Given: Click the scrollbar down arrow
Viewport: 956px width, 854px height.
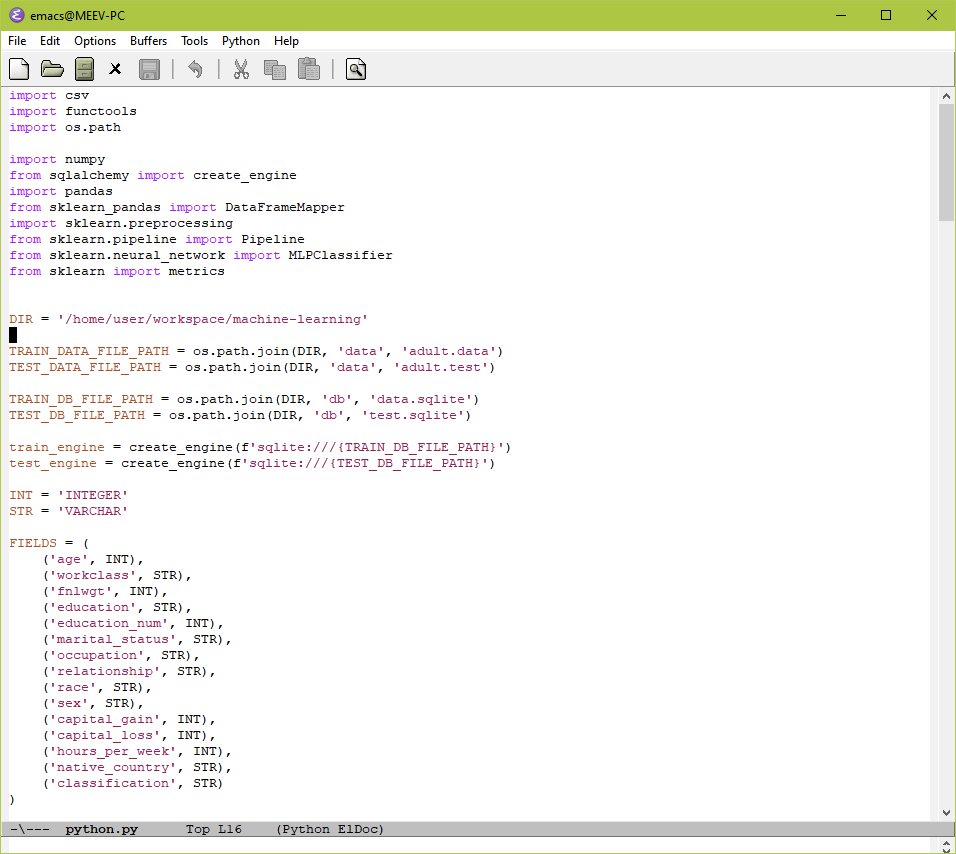Looking at the screenshot, I should pos(946,811).
